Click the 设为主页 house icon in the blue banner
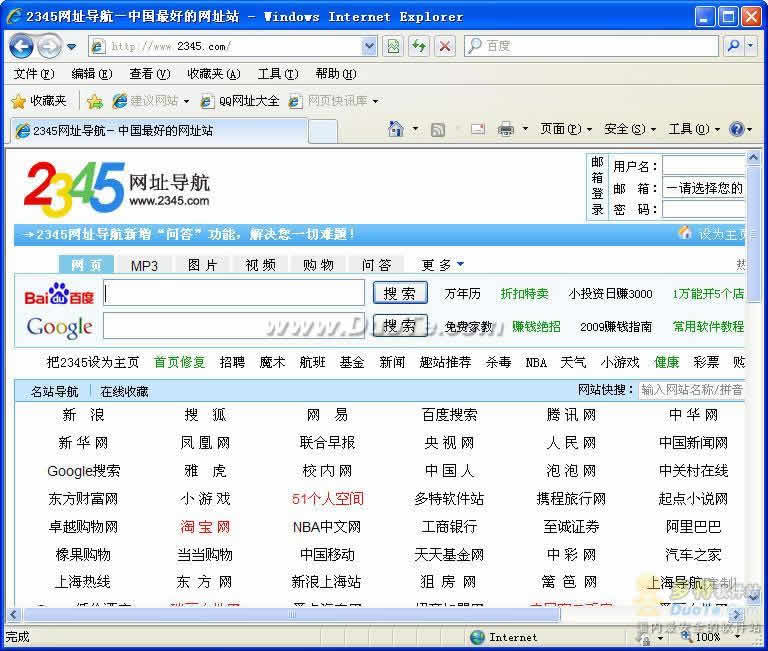The width and height of the screenshot is (768, 651). [x=685, y=233]
